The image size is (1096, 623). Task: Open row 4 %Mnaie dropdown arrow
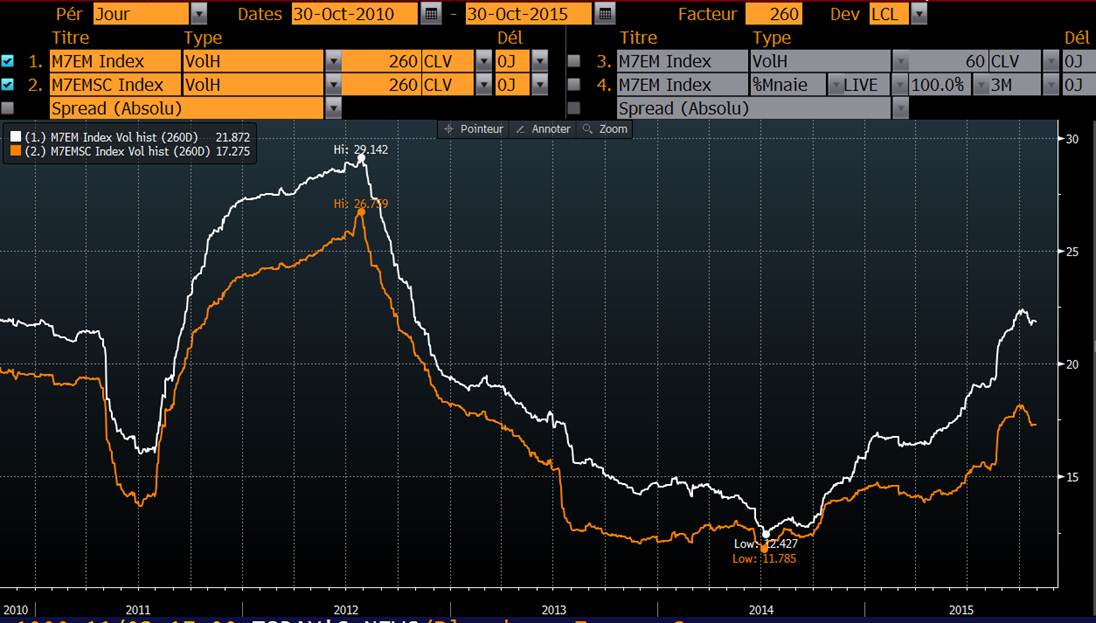835,85
